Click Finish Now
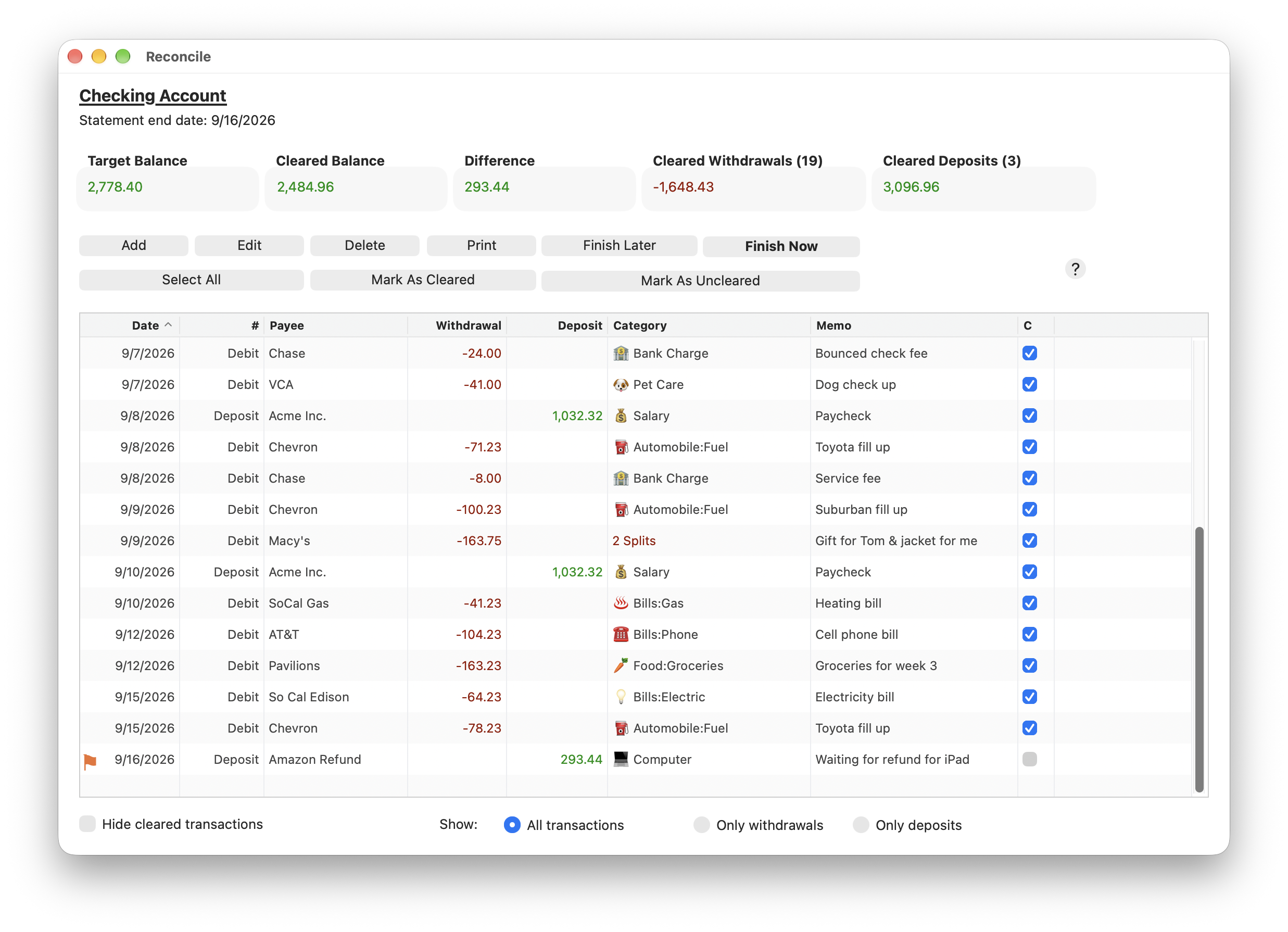Screen dimensions: 1288x932 click(x=781, y=246)
